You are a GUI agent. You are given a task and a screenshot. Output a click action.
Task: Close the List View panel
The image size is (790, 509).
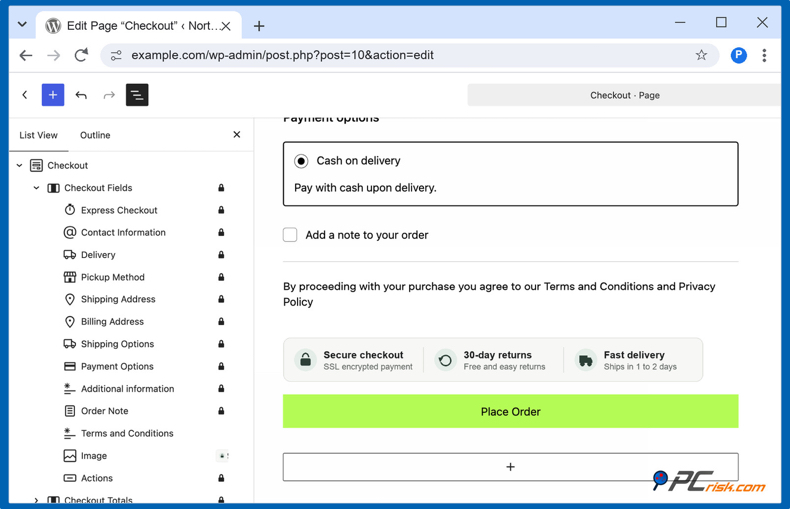[x=237, y=135]
